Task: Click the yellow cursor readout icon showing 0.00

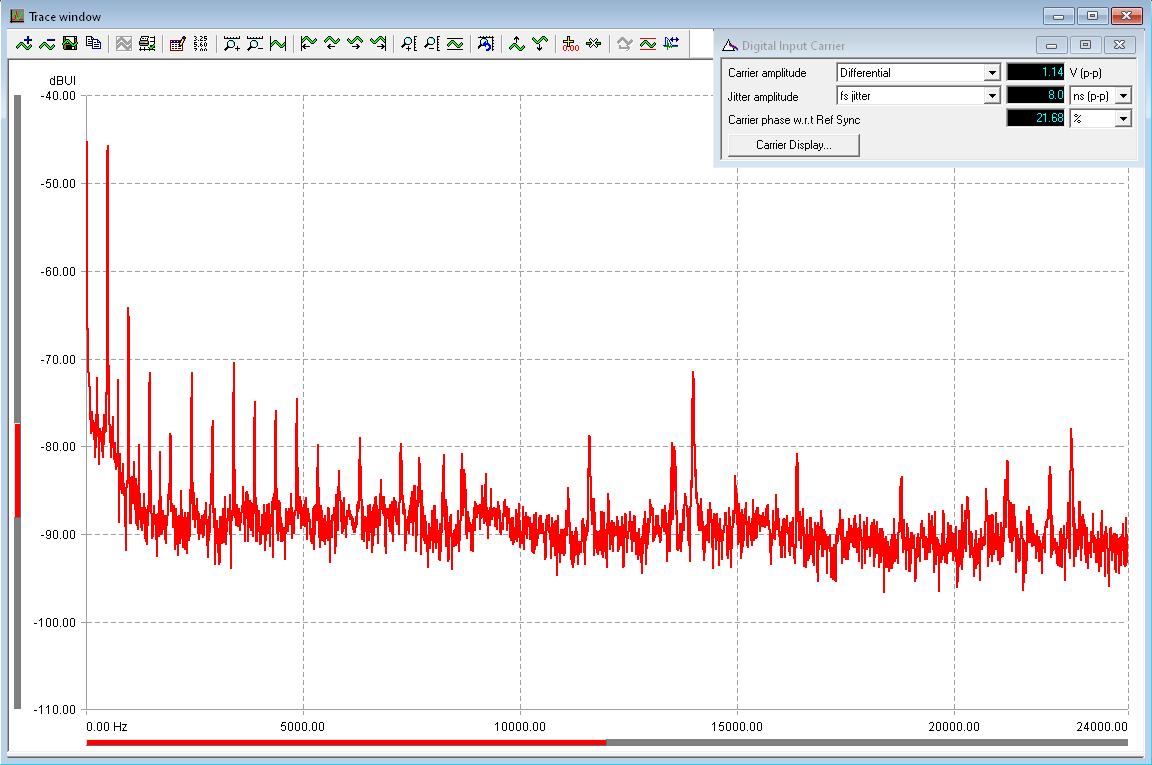Action: [x=570, y=43]
